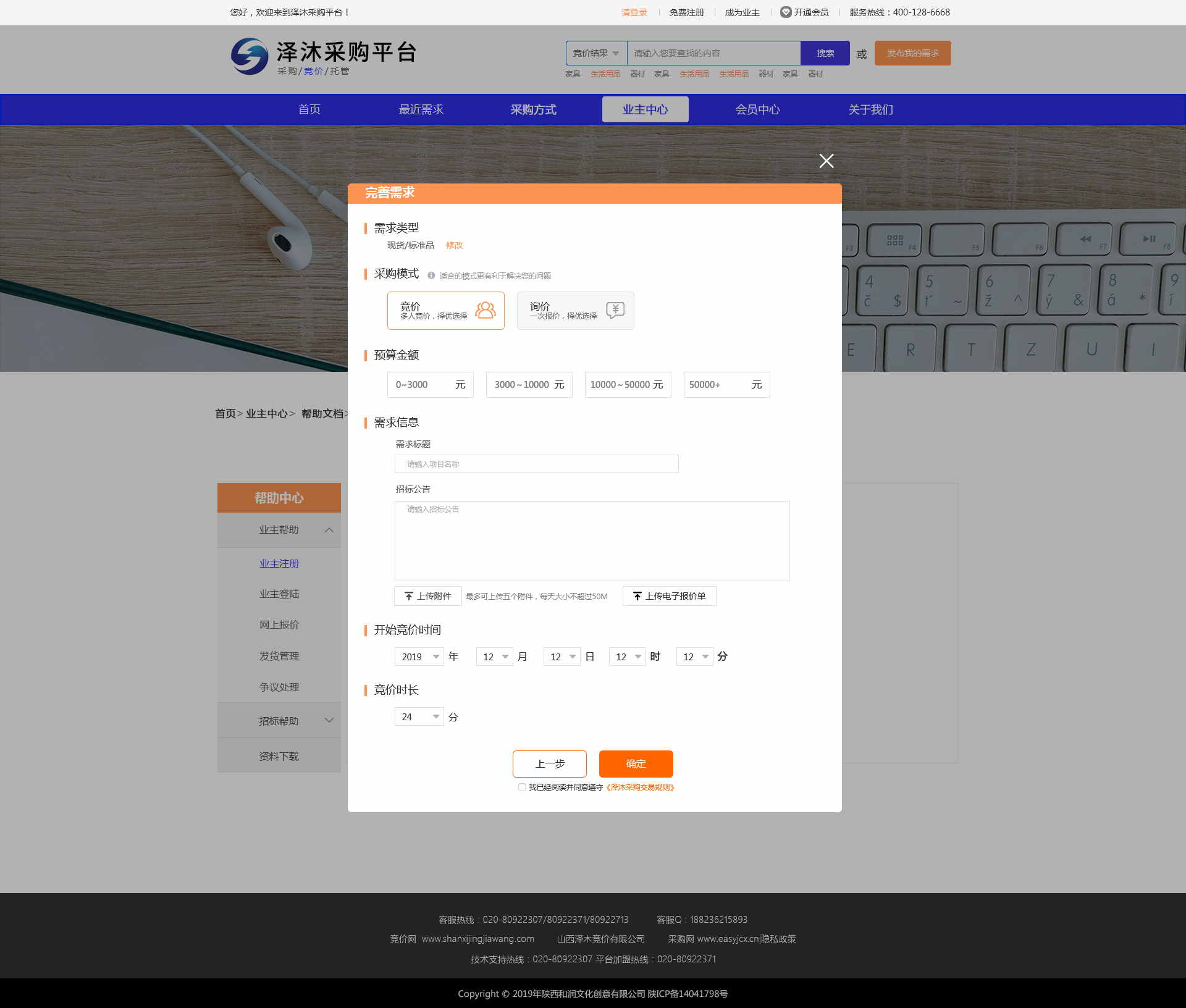This screenshot has height=1008, width=1186.
Task: Click the 泽沐采购平台 logo icon
Action: (250, 56)
